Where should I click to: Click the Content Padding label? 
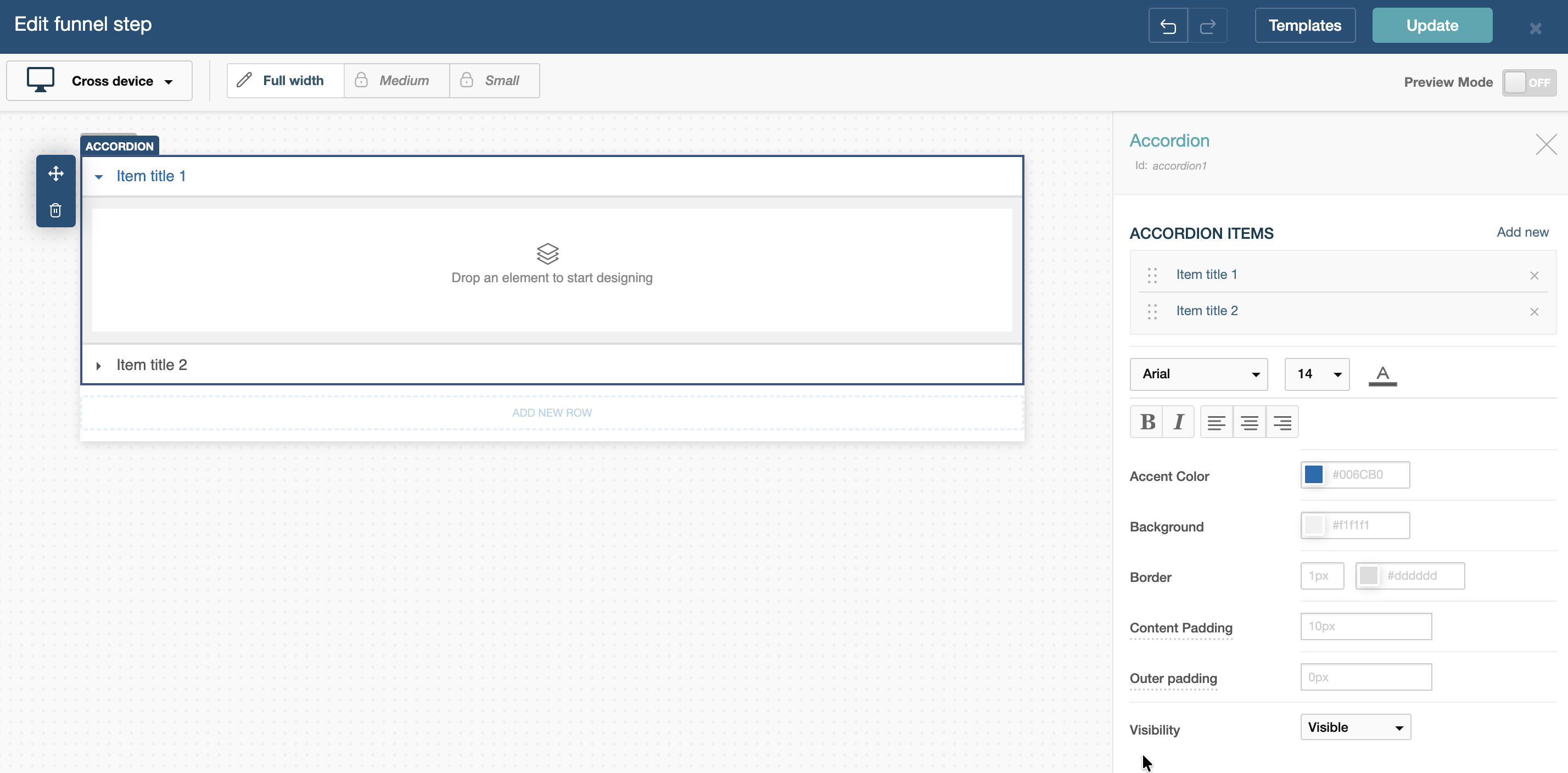[x=1180, y=628]
